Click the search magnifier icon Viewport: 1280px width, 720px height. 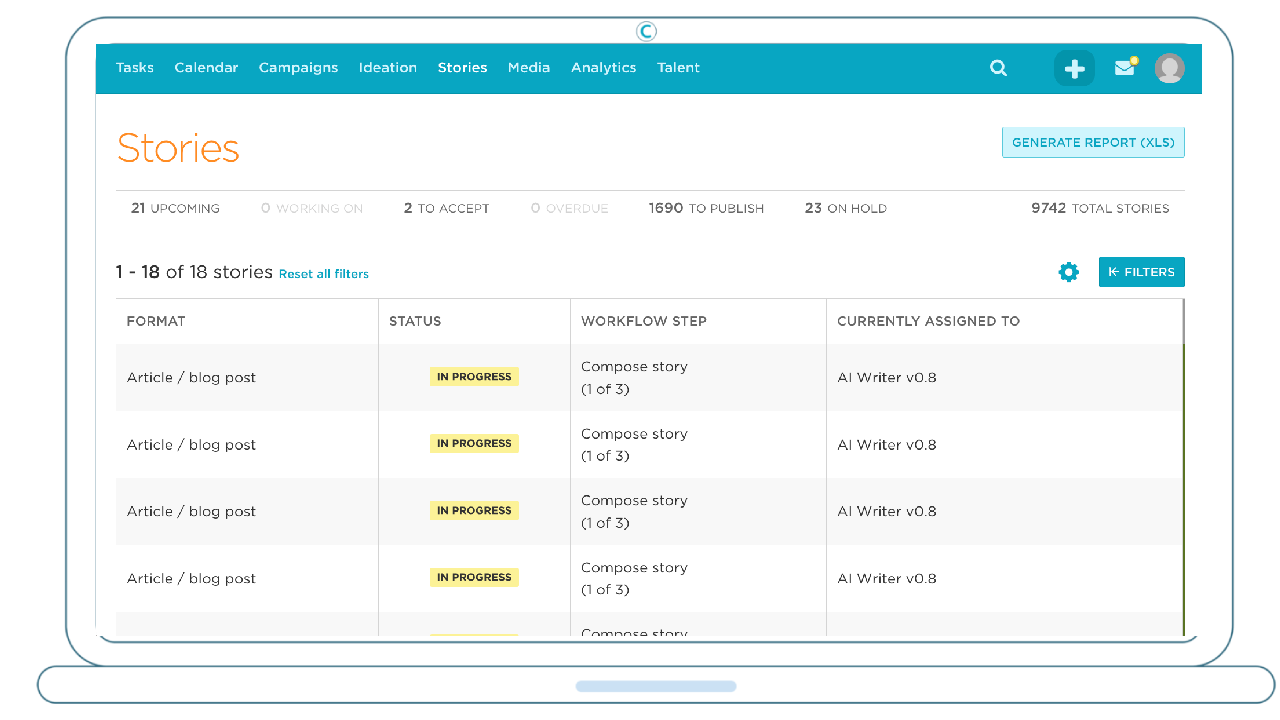pyautogui.click(x=998, y=68)
